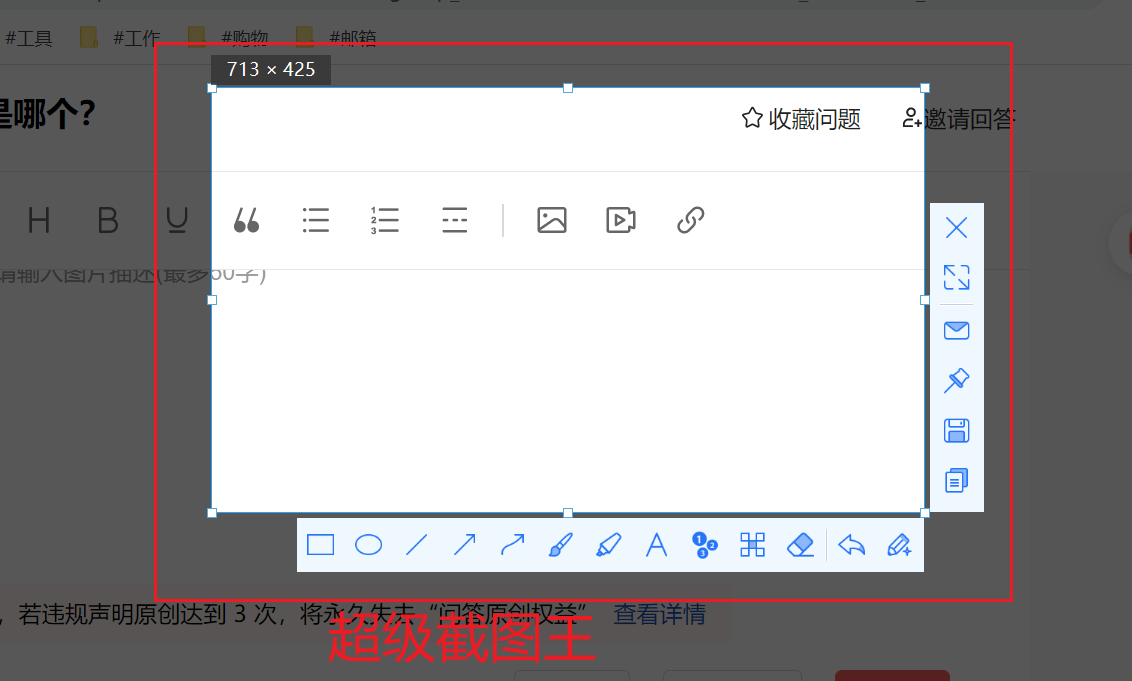The image size is (1132, 681).
Task: Select the rectangle drawing tool
Action: tap(320, 545)
